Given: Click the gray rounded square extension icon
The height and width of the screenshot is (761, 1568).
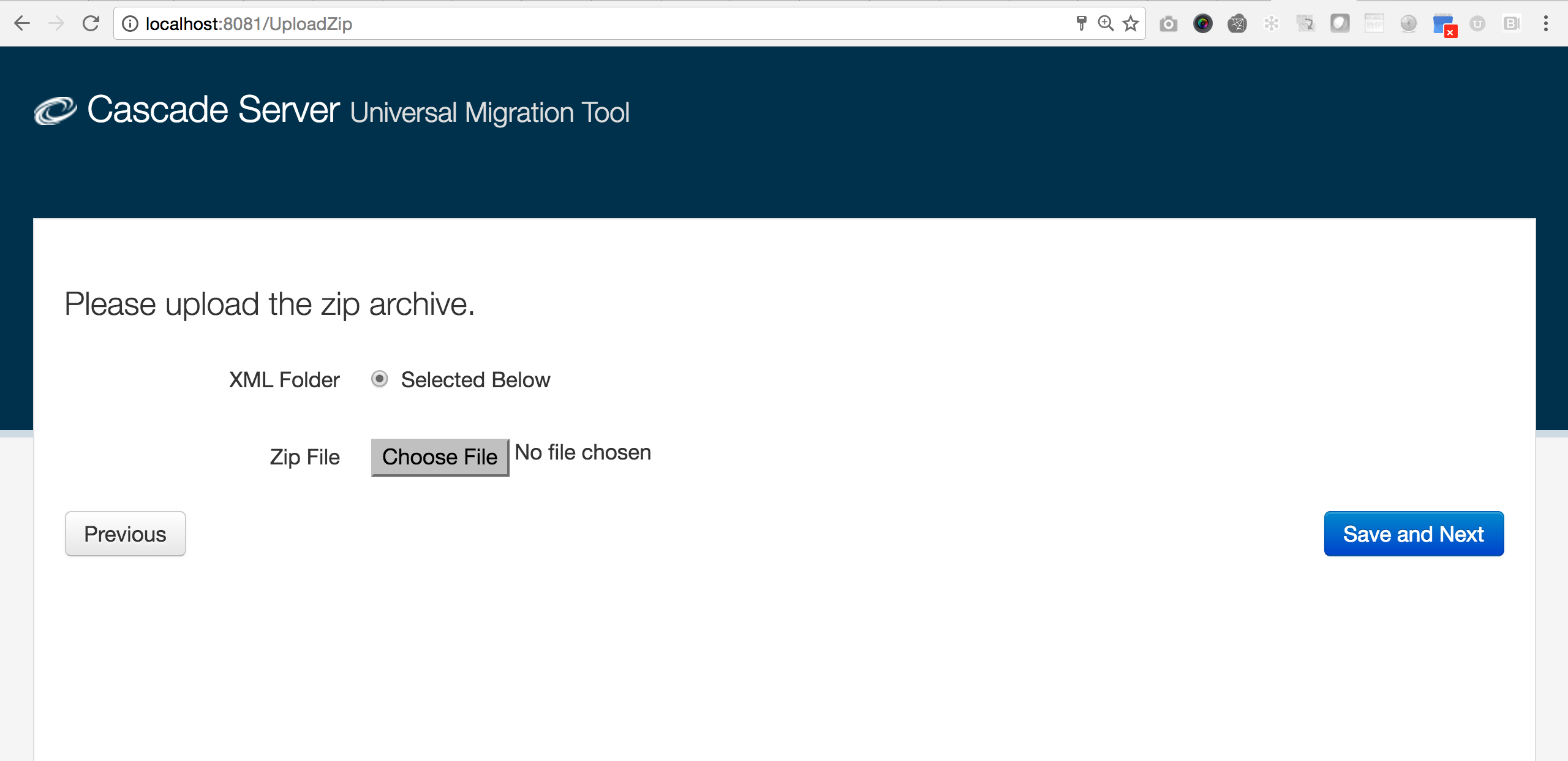Looking at the screenshot, I should (1340, 24).
